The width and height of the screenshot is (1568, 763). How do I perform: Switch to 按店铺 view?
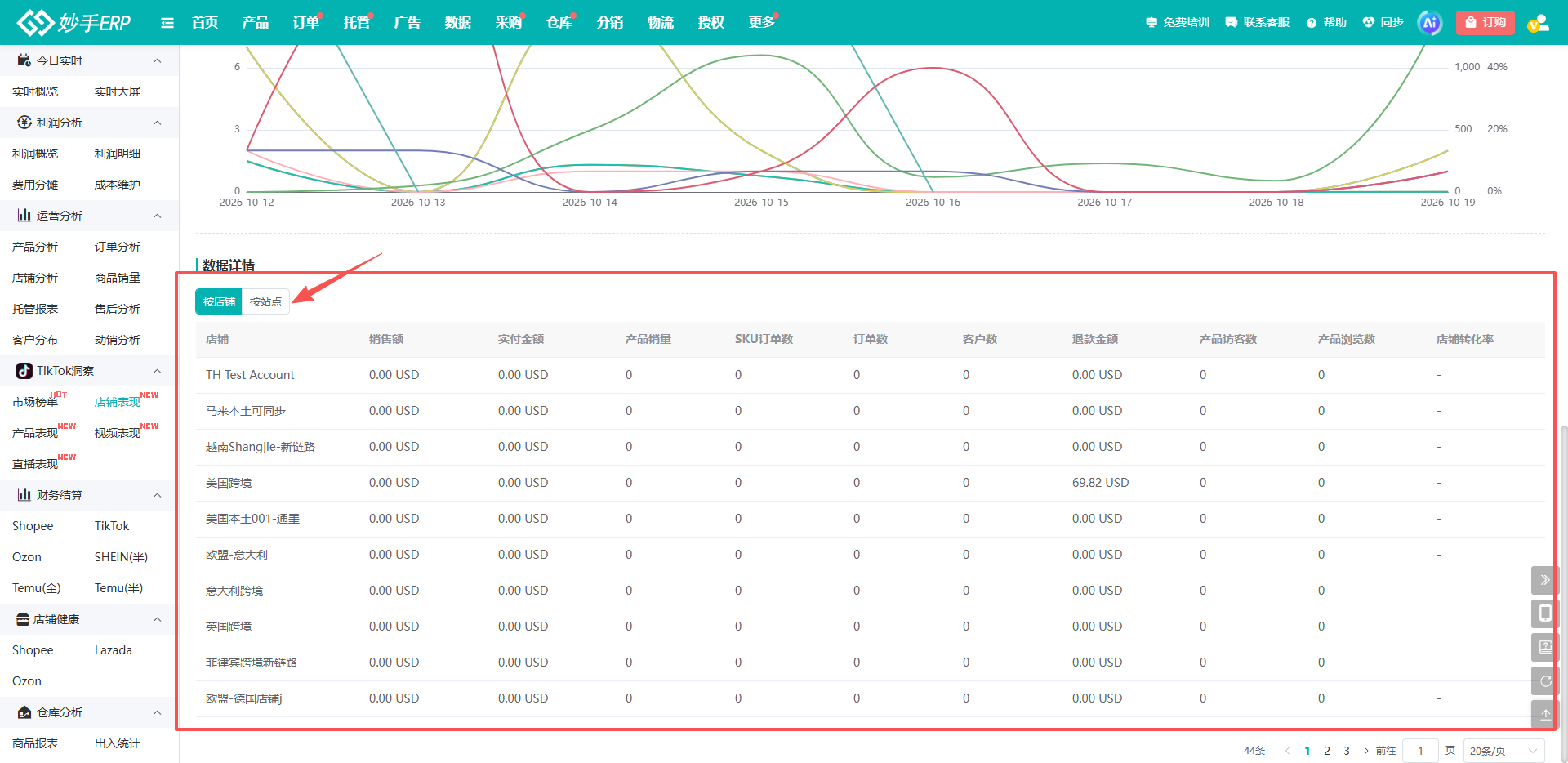[219, 301]
